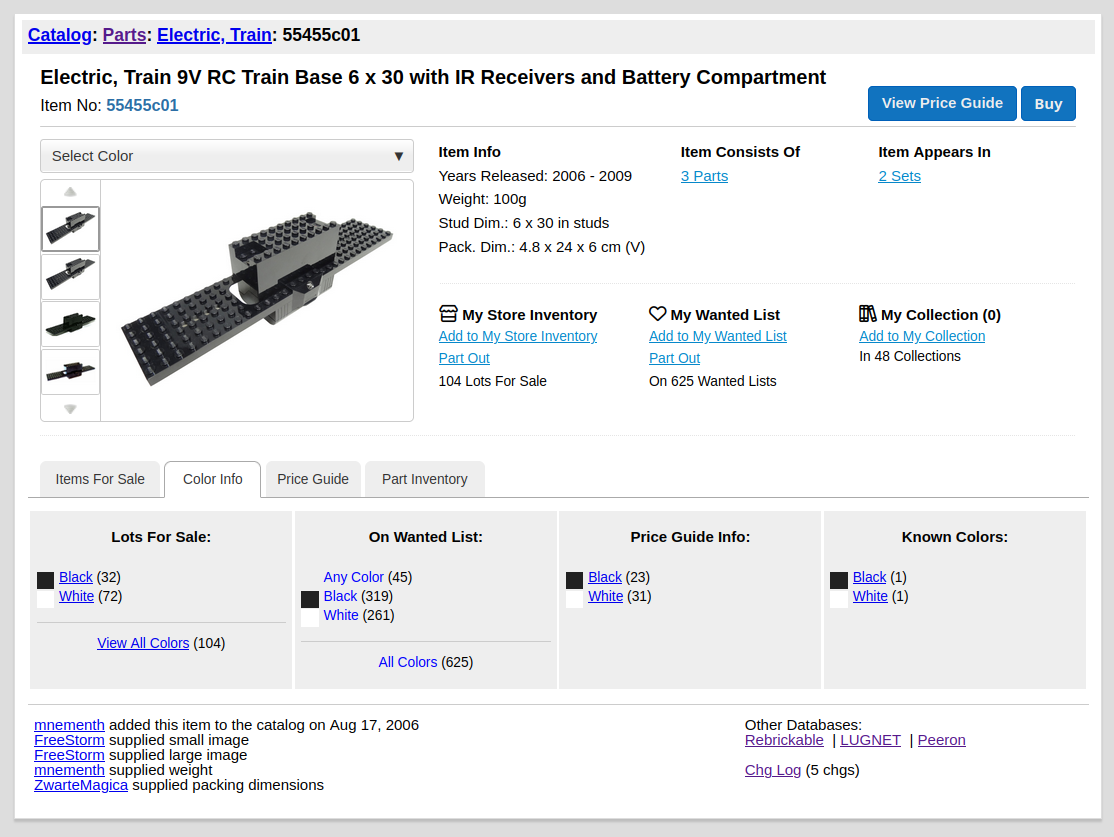Select the fourth train base thumbnail
Image resolution: width=1114 pixels, height=837 pixels.
tap(70, 372)
